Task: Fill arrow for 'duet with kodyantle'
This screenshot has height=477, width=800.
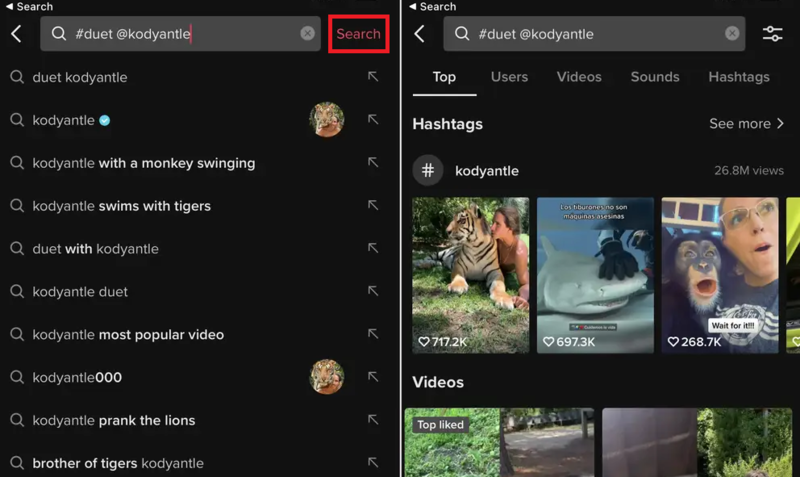Action: (373, 248)
